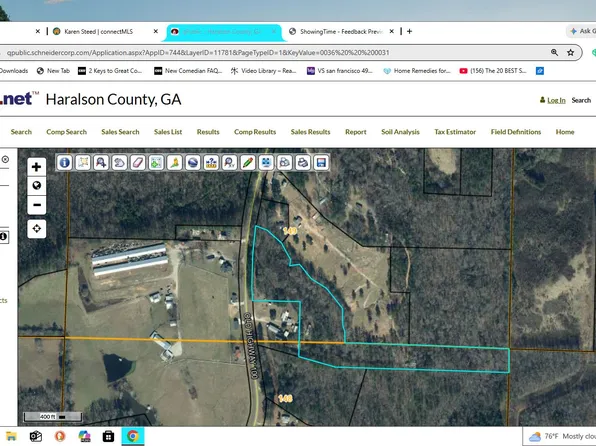The height and width of the screenshot is (446, 596).
Task: Open the XY coordinate search tool
Action: pyautogui.click(x=229, y=163)
